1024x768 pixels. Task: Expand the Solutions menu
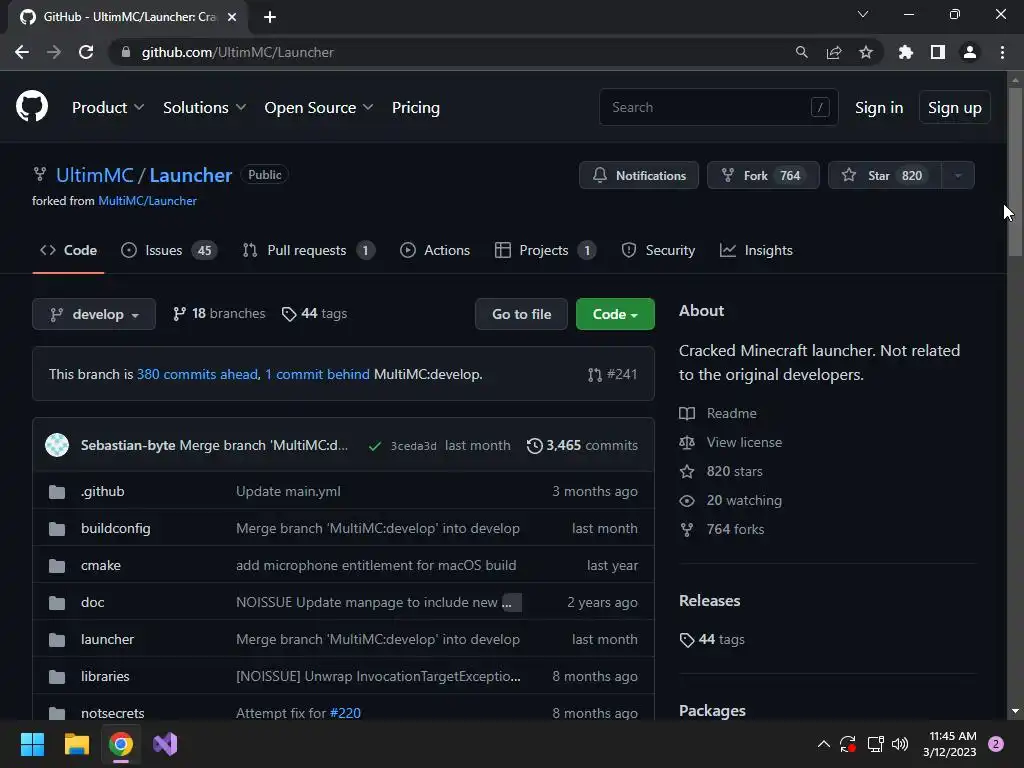pos(204,107)
